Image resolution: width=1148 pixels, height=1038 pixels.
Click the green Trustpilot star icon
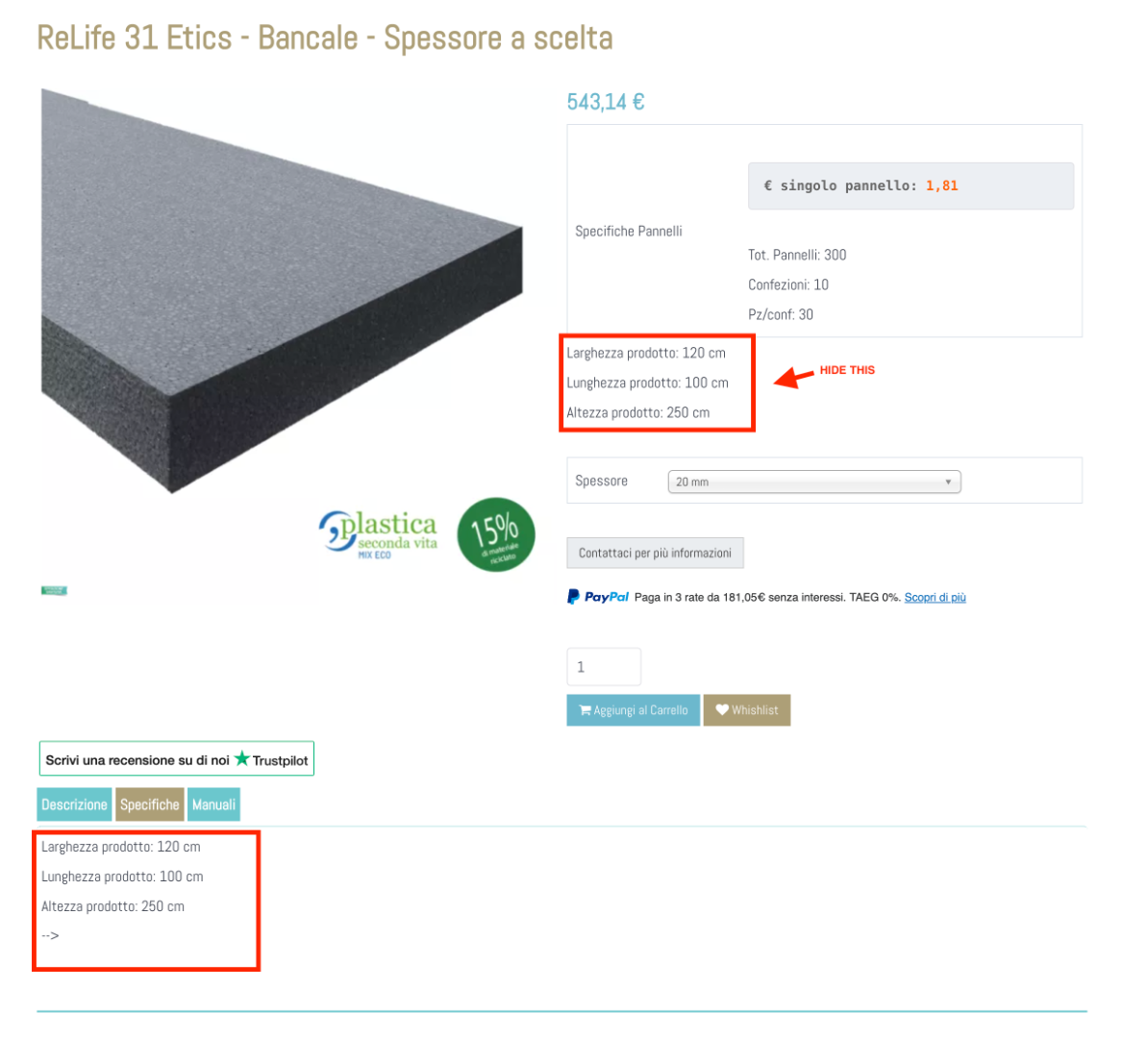click(x=241, y=759)
